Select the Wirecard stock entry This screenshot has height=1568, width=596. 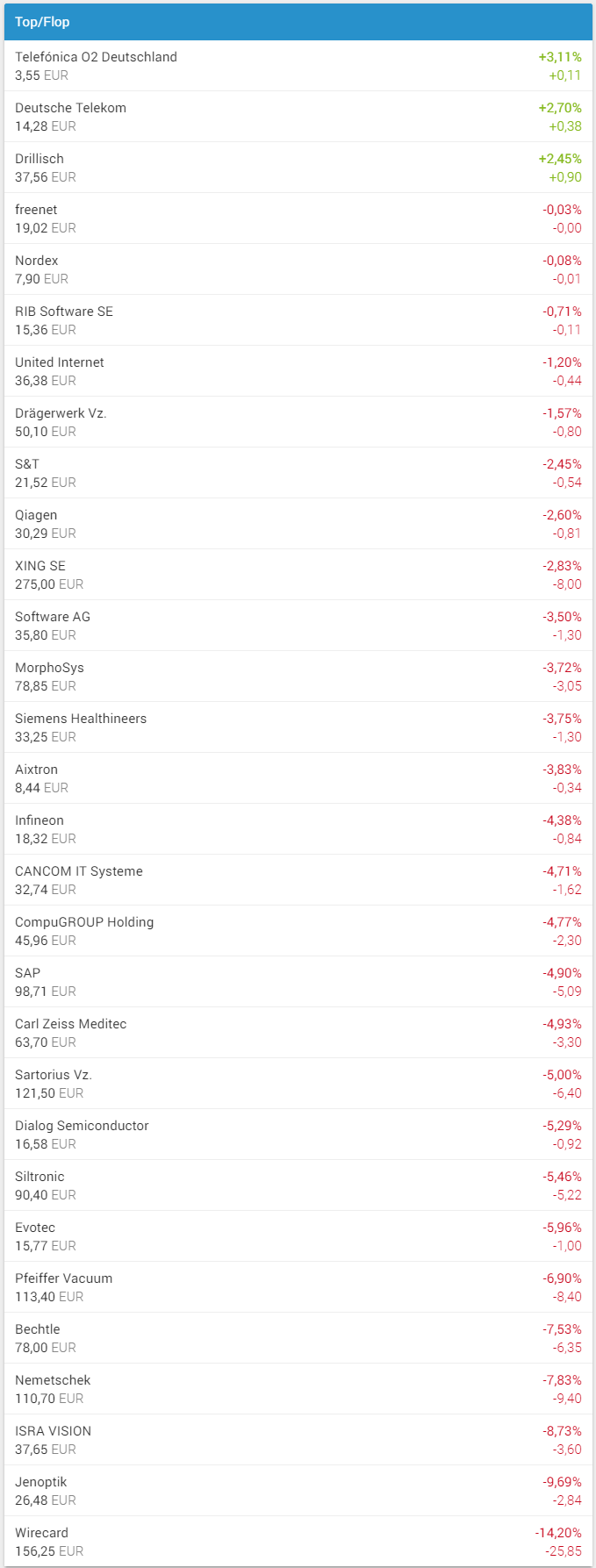[x=41, y=1533]
